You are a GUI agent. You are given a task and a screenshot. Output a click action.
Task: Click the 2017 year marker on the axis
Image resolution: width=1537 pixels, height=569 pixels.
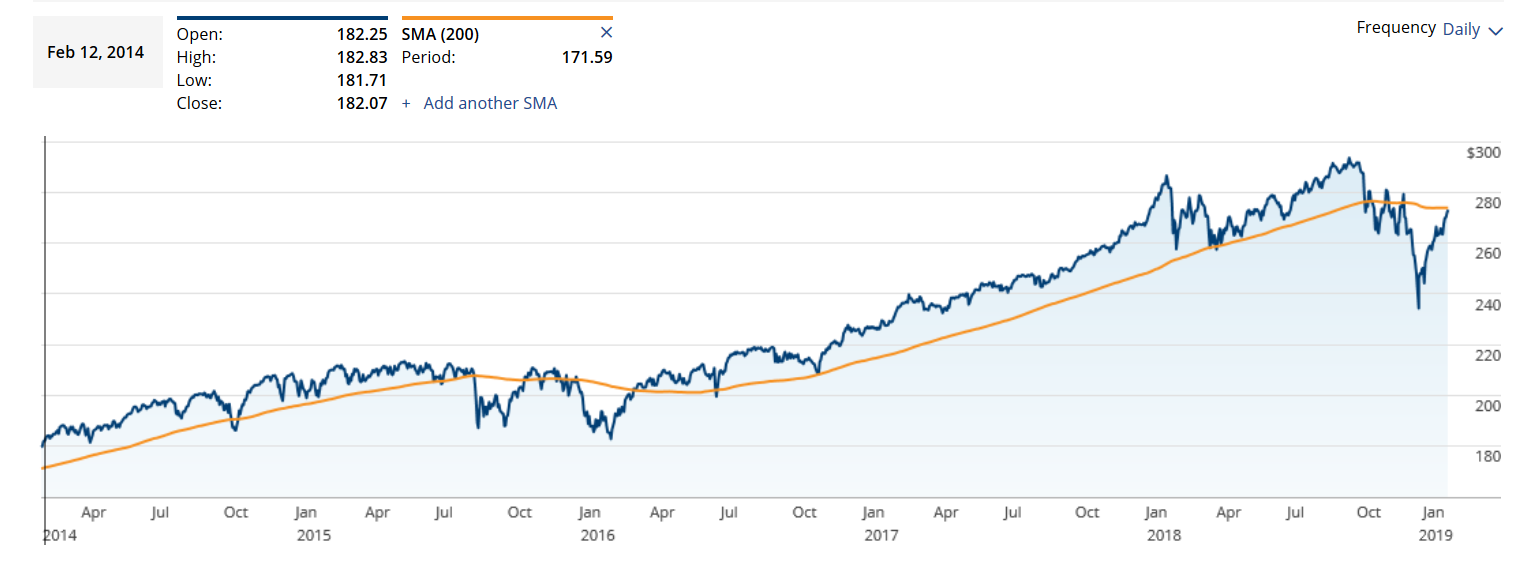point(880,535)
